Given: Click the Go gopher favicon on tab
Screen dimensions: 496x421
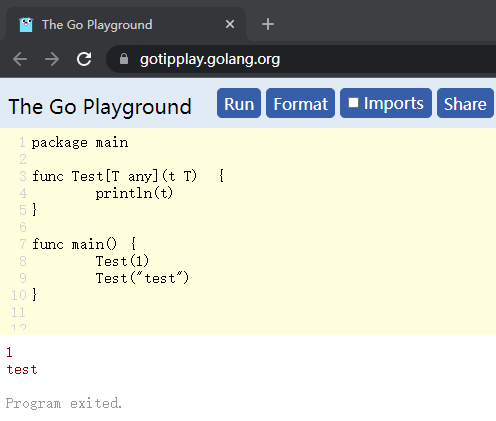Looking at the screenshot, I should tap(26, 25).
